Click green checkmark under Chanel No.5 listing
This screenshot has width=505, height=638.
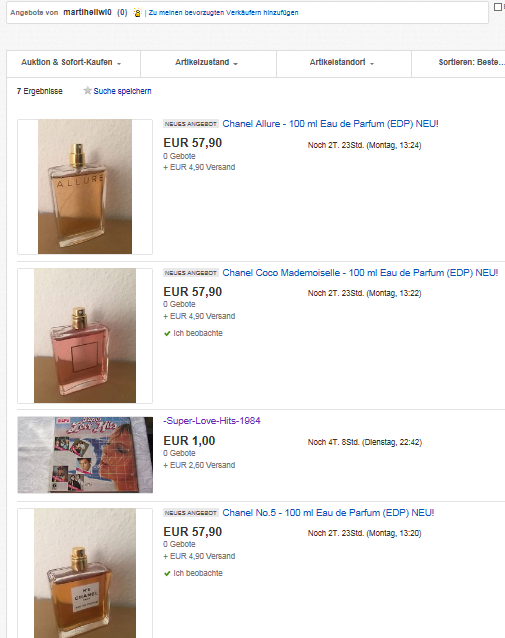point(167,574)
